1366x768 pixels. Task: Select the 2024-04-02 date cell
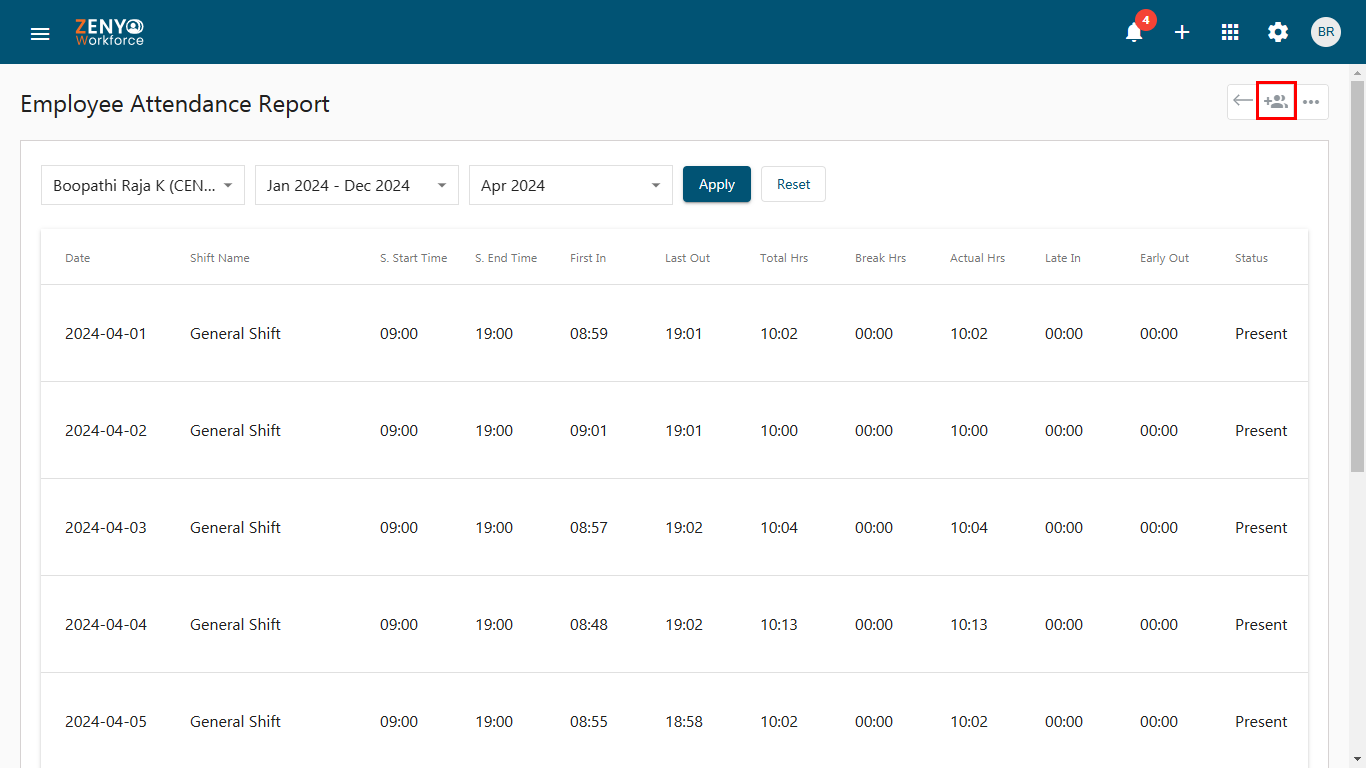click(106, 431)
